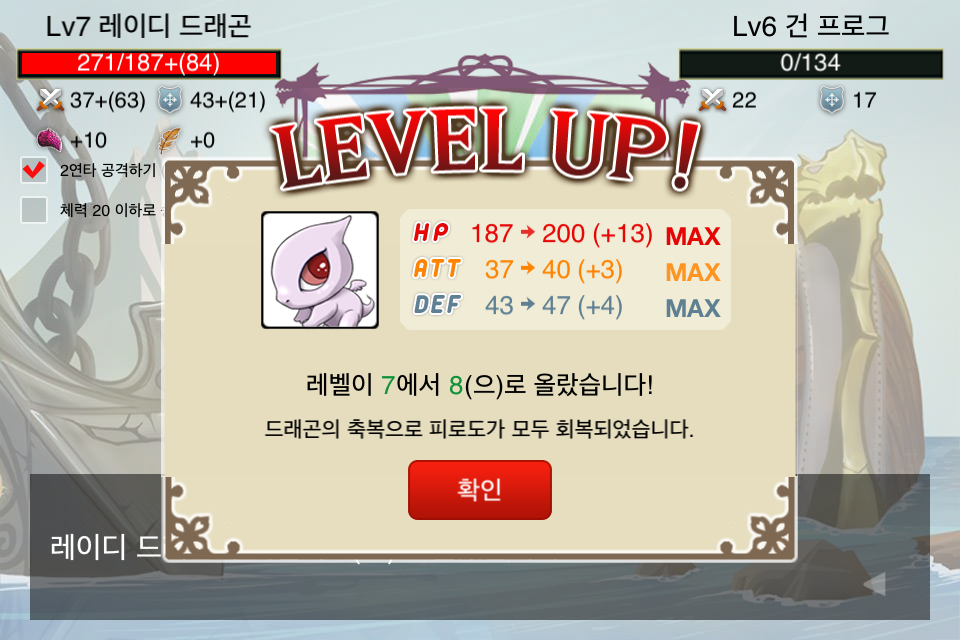Screen dimensions: 960x640
Task: Click the enemy 0/134 HP bar
Action: click(x=811, y=64)
